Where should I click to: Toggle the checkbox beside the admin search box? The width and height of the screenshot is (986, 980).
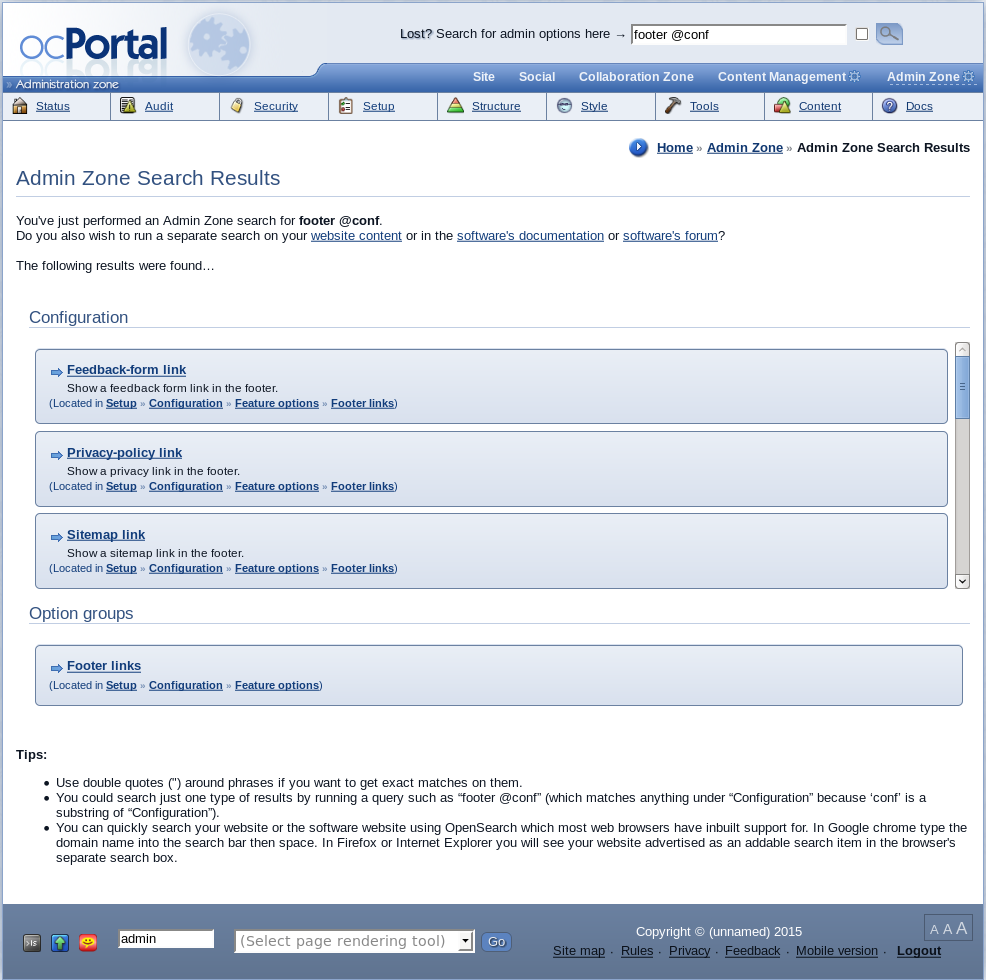tap(862, 34)
